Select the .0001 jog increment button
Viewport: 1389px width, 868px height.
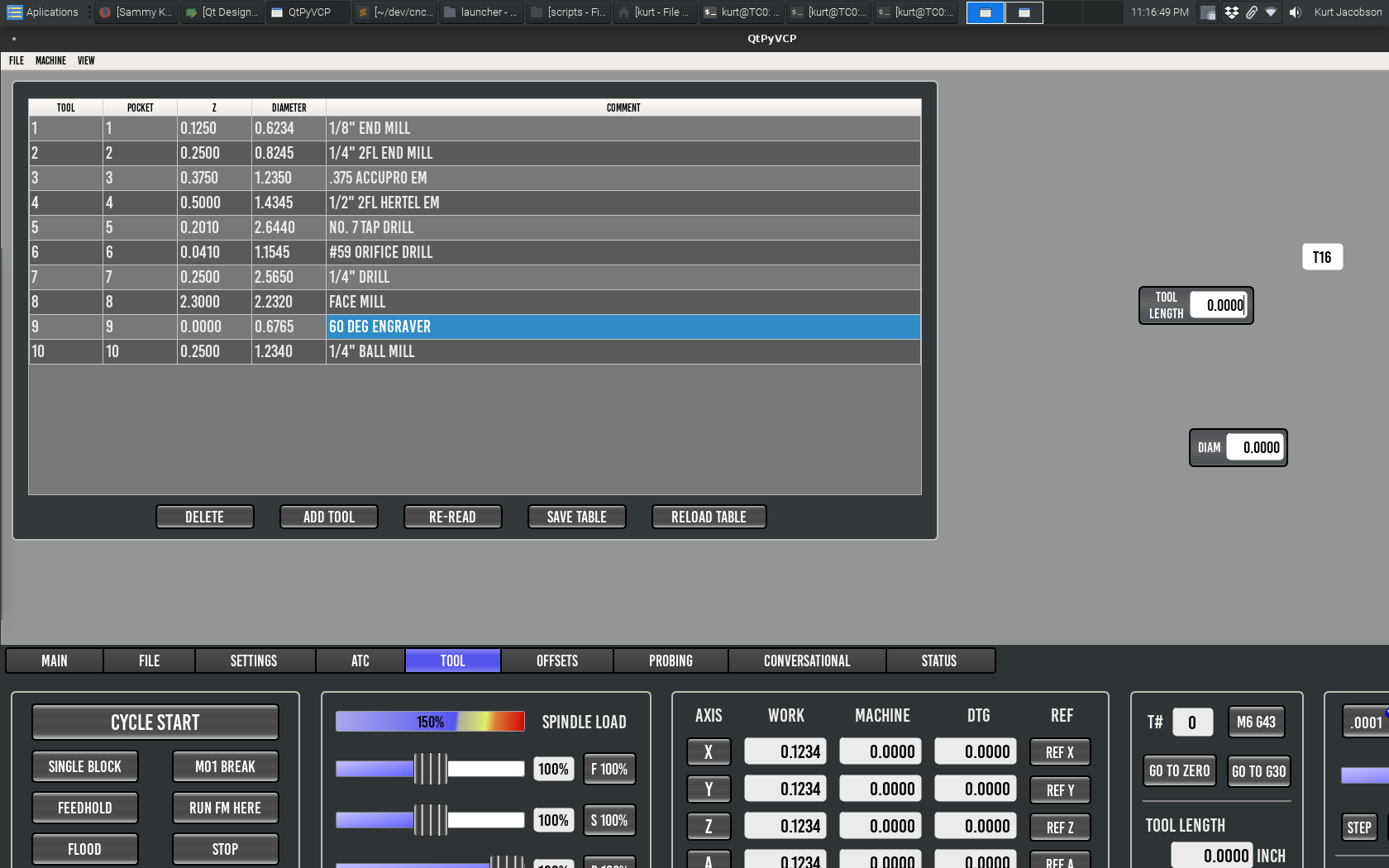[x=1366, y=723]
